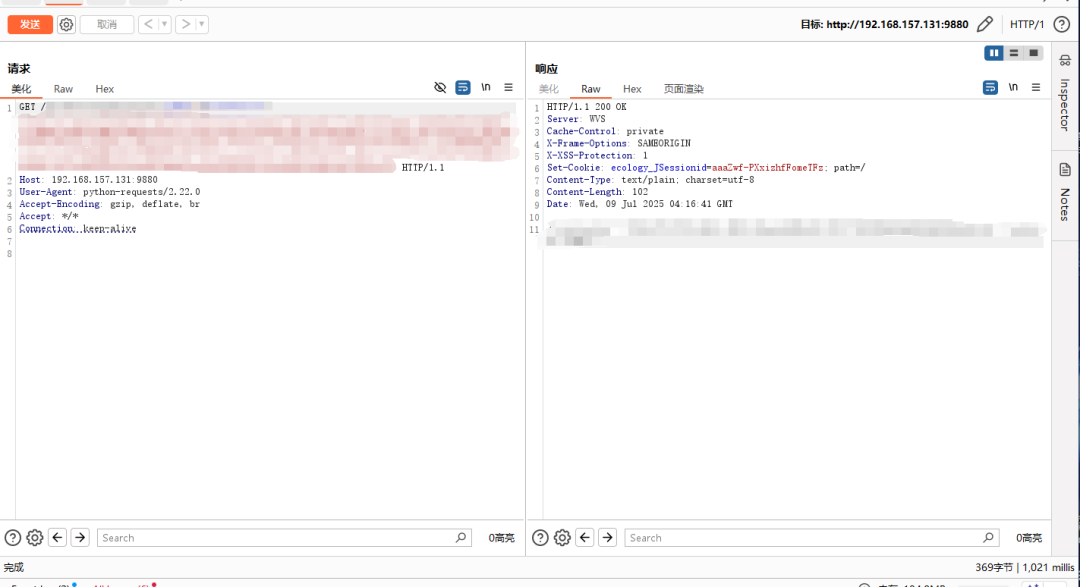
Task: Click the Set-Cookie ecology_JSessionid line
Action: pyautogui.click(x=706, y=167)
